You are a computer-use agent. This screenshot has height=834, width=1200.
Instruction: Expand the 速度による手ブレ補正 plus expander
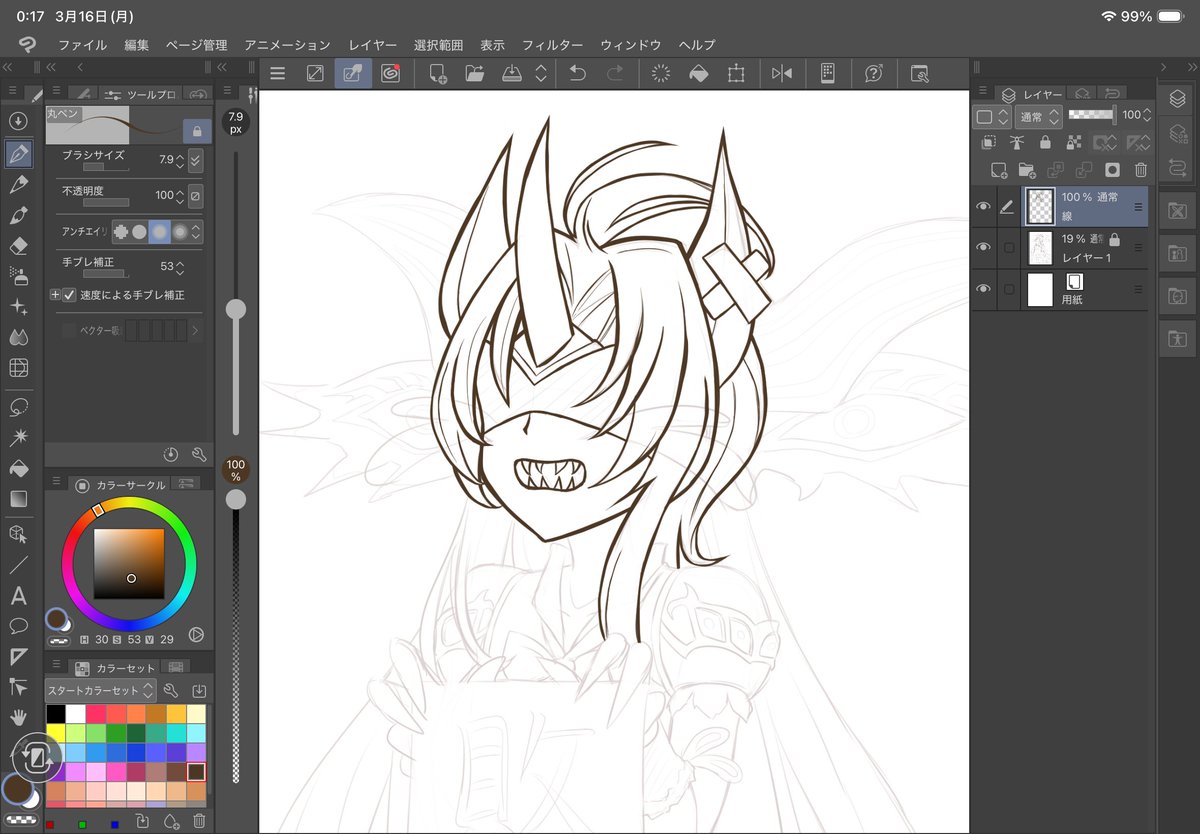tap(55, 295)
